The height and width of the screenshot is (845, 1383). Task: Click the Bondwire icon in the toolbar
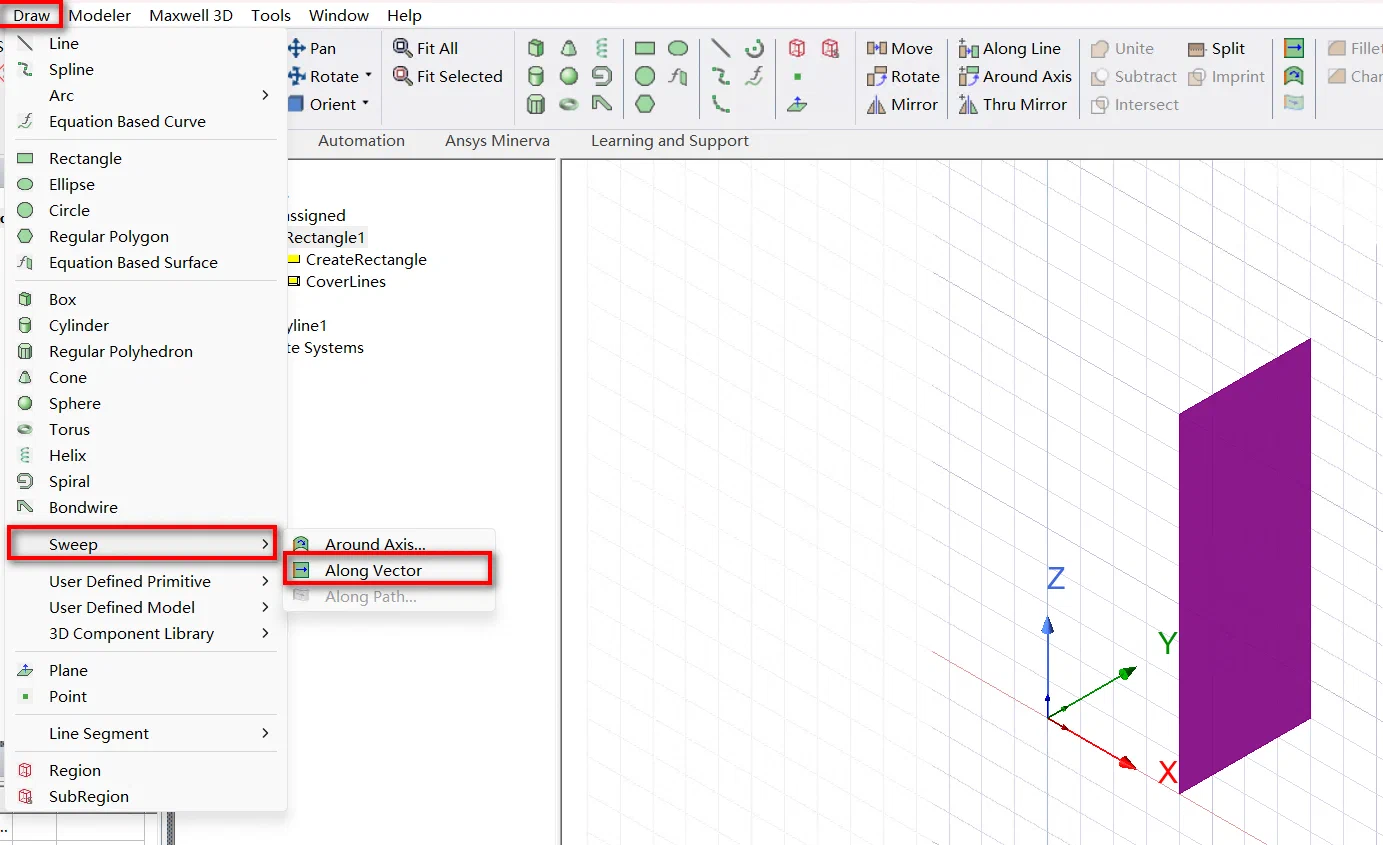pyautogui.click(x=601, y=104)
